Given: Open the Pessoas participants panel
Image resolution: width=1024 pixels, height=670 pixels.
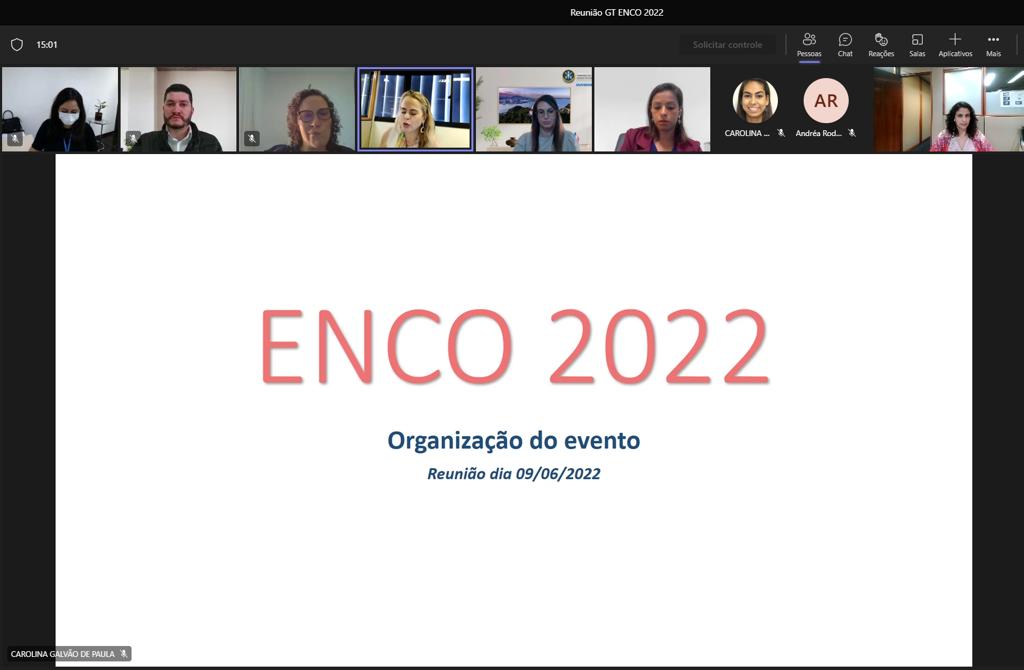Looking at the screenshot, I should tap(808, 45).
